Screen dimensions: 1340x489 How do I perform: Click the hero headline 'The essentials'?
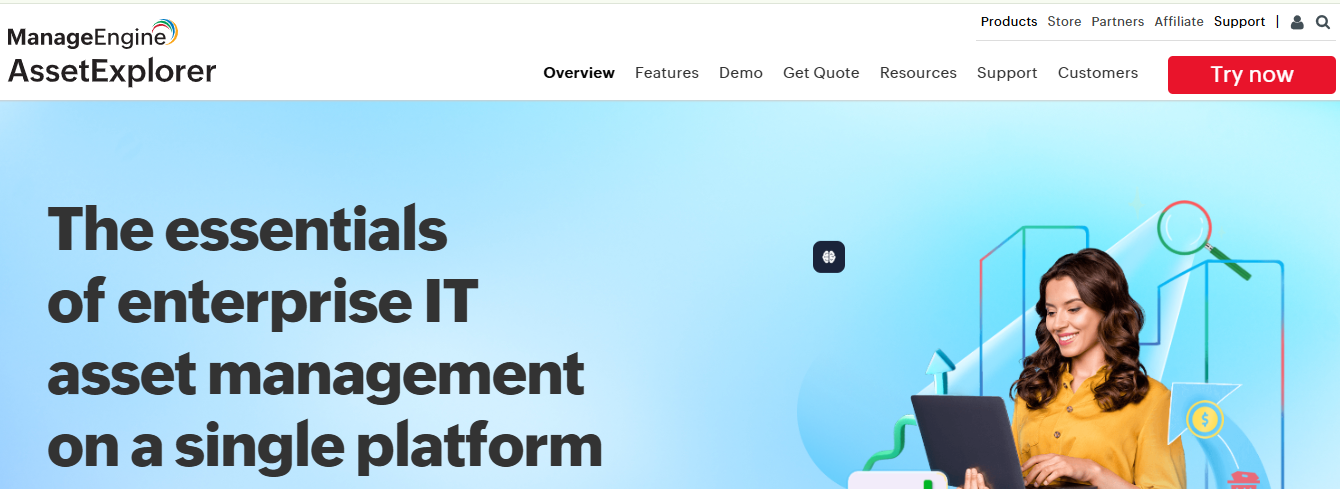247,228
